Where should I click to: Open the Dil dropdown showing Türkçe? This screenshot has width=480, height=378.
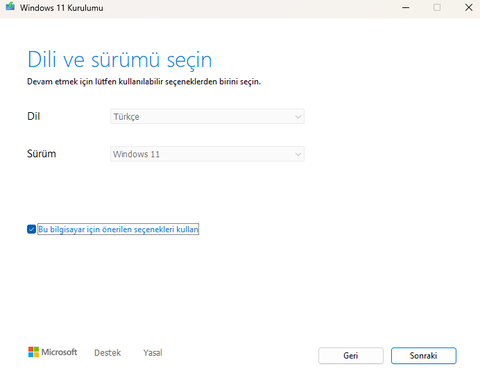207,117
